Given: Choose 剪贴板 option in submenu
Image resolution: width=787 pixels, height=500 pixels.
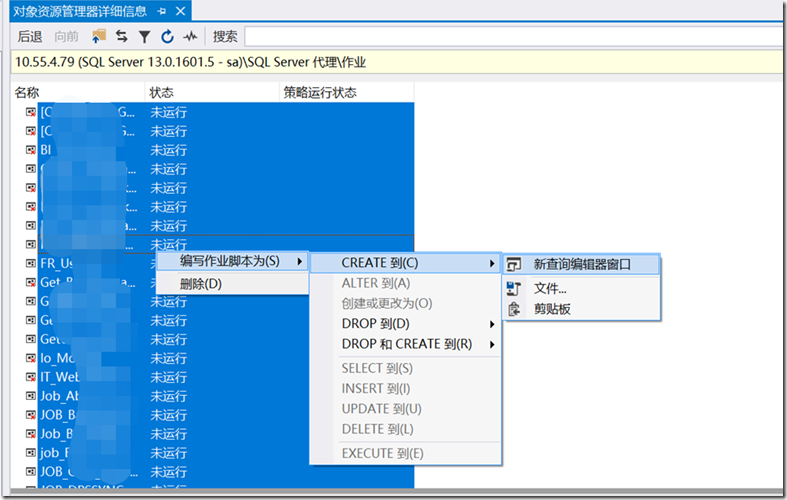Looking at the screenshot, I should coord(582,309).
